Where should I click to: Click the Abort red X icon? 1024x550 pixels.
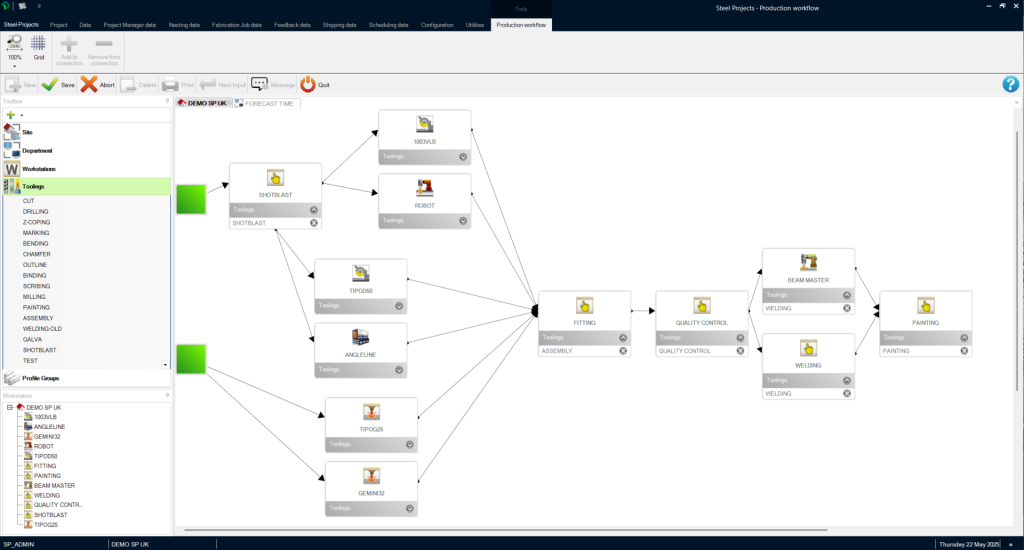pos(89,85)
